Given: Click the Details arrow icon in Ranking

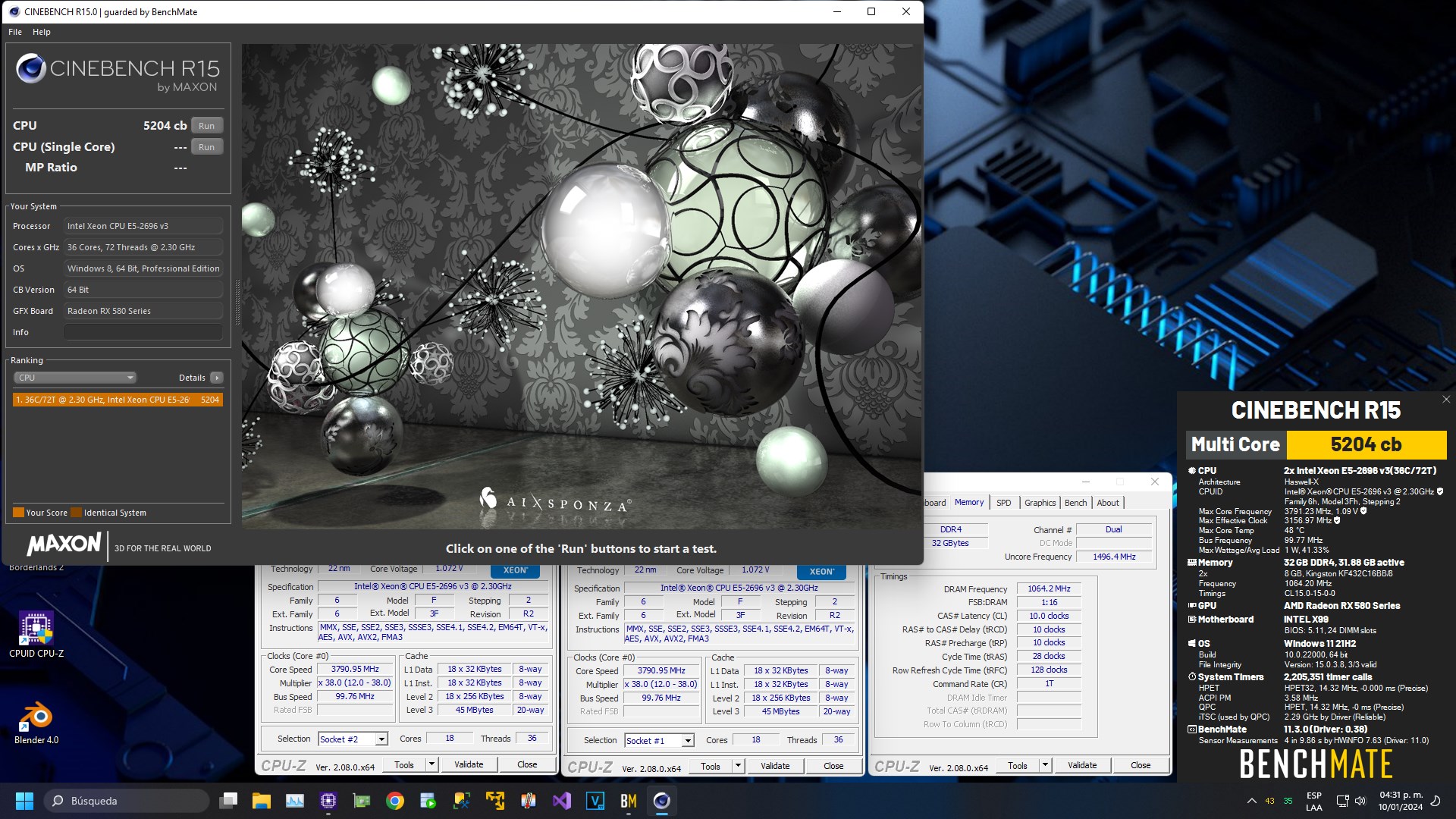Looking at the screenshot, I should (217, 378).
